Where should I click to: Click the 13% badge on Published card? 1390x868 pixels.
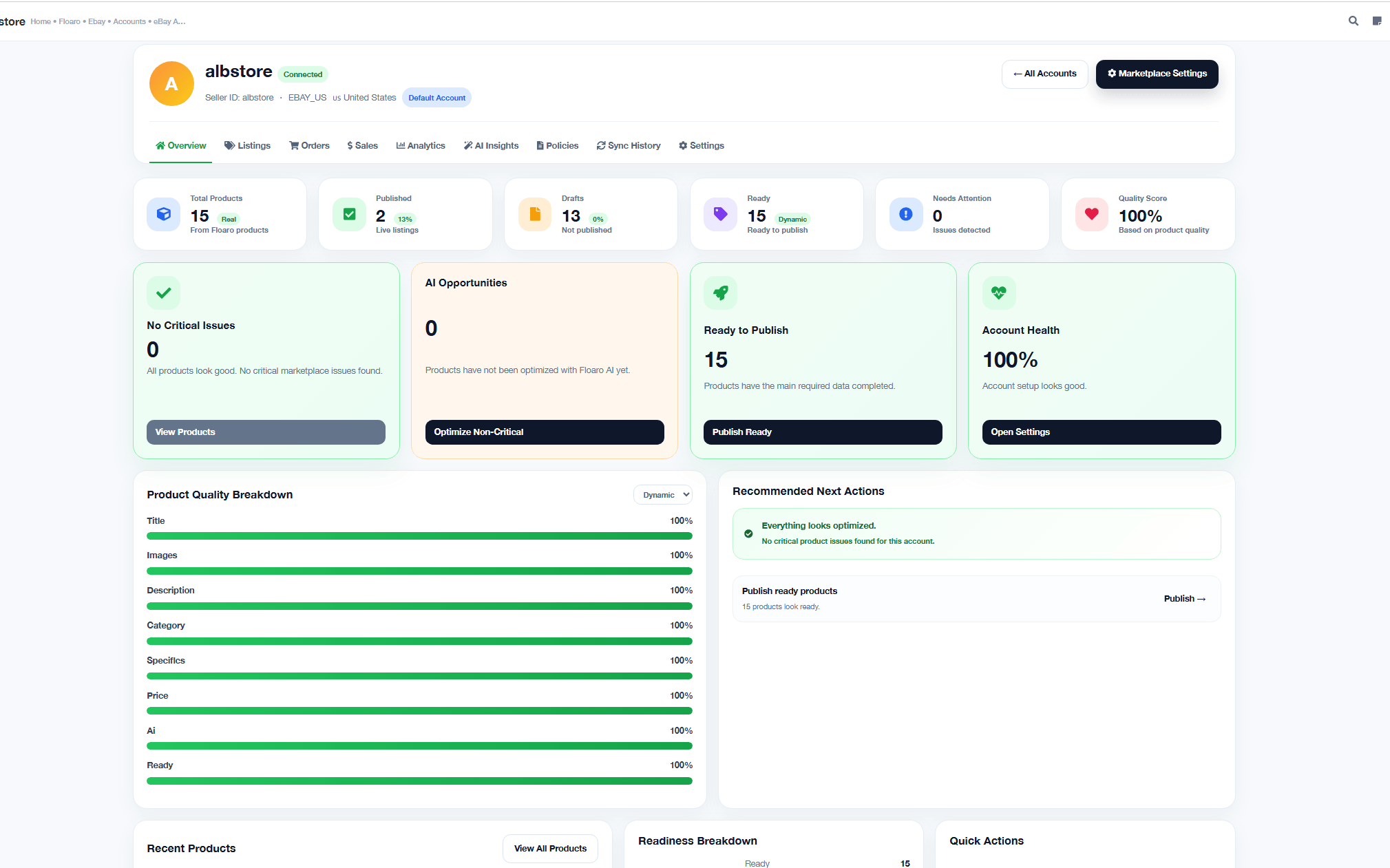[405, 219]
